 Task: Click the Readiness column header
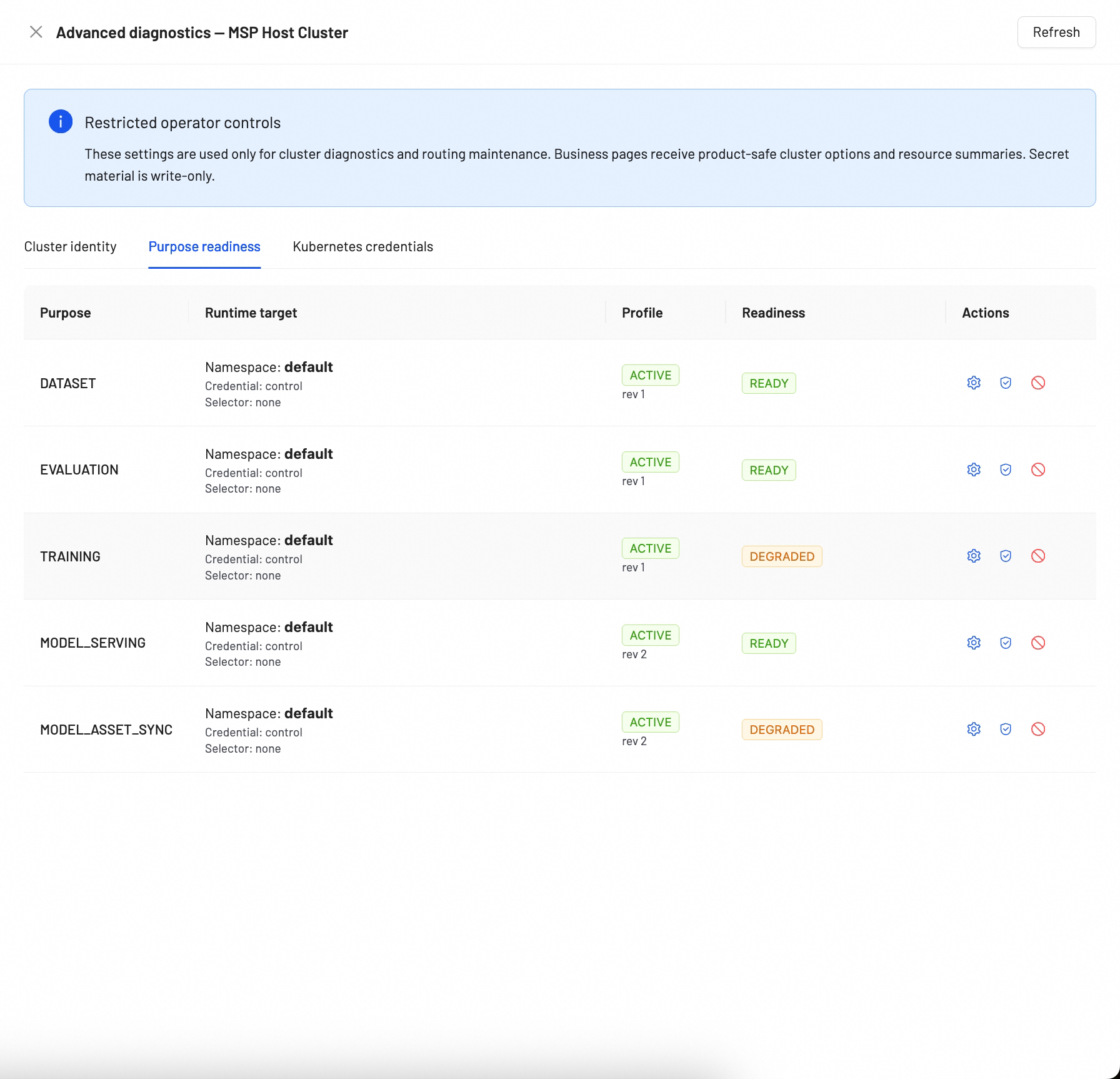[773, 313]
